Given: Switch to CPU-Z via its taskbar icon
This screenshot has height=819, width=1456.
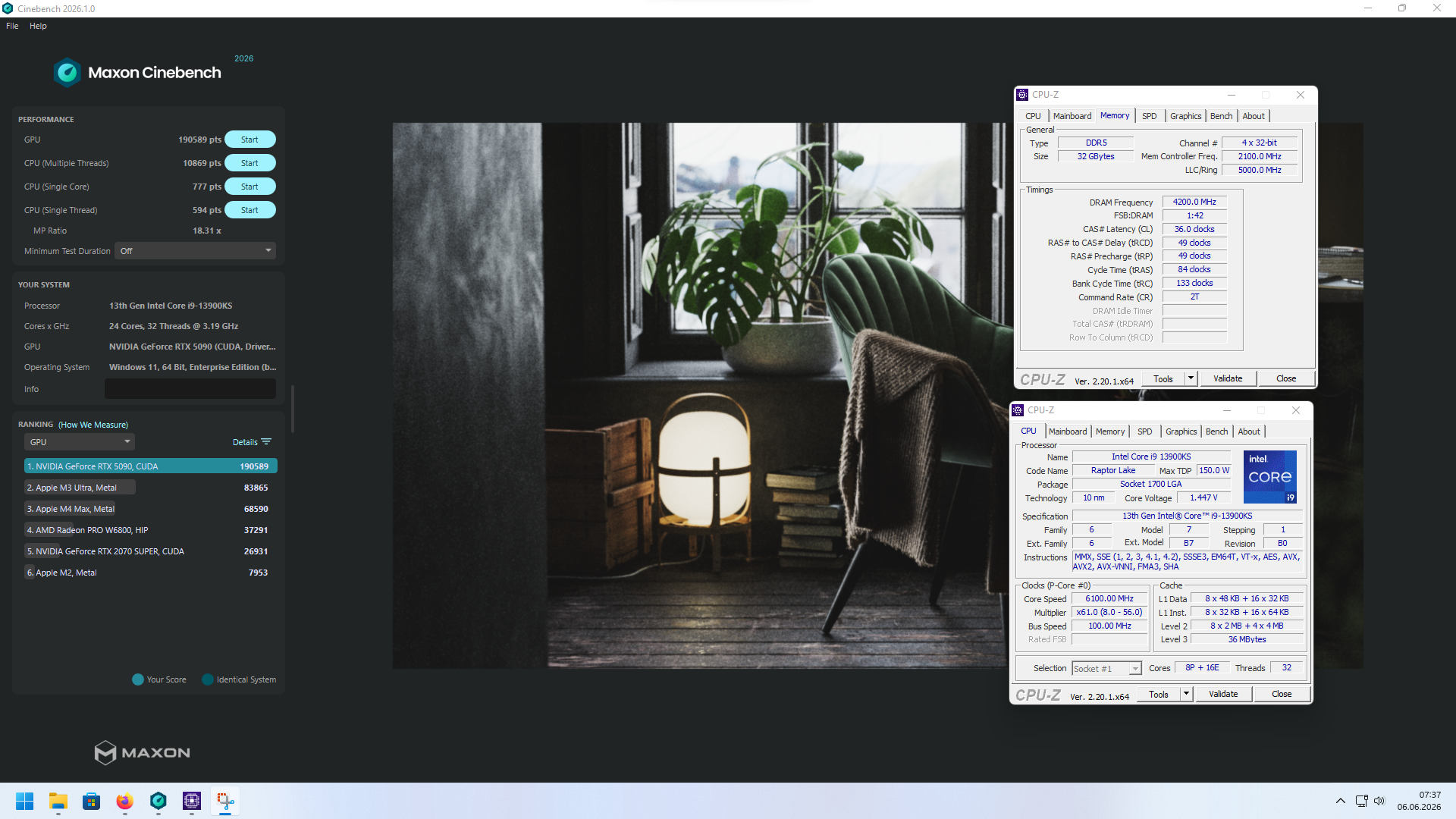Looking at the screenshot, I should (192, 801).
